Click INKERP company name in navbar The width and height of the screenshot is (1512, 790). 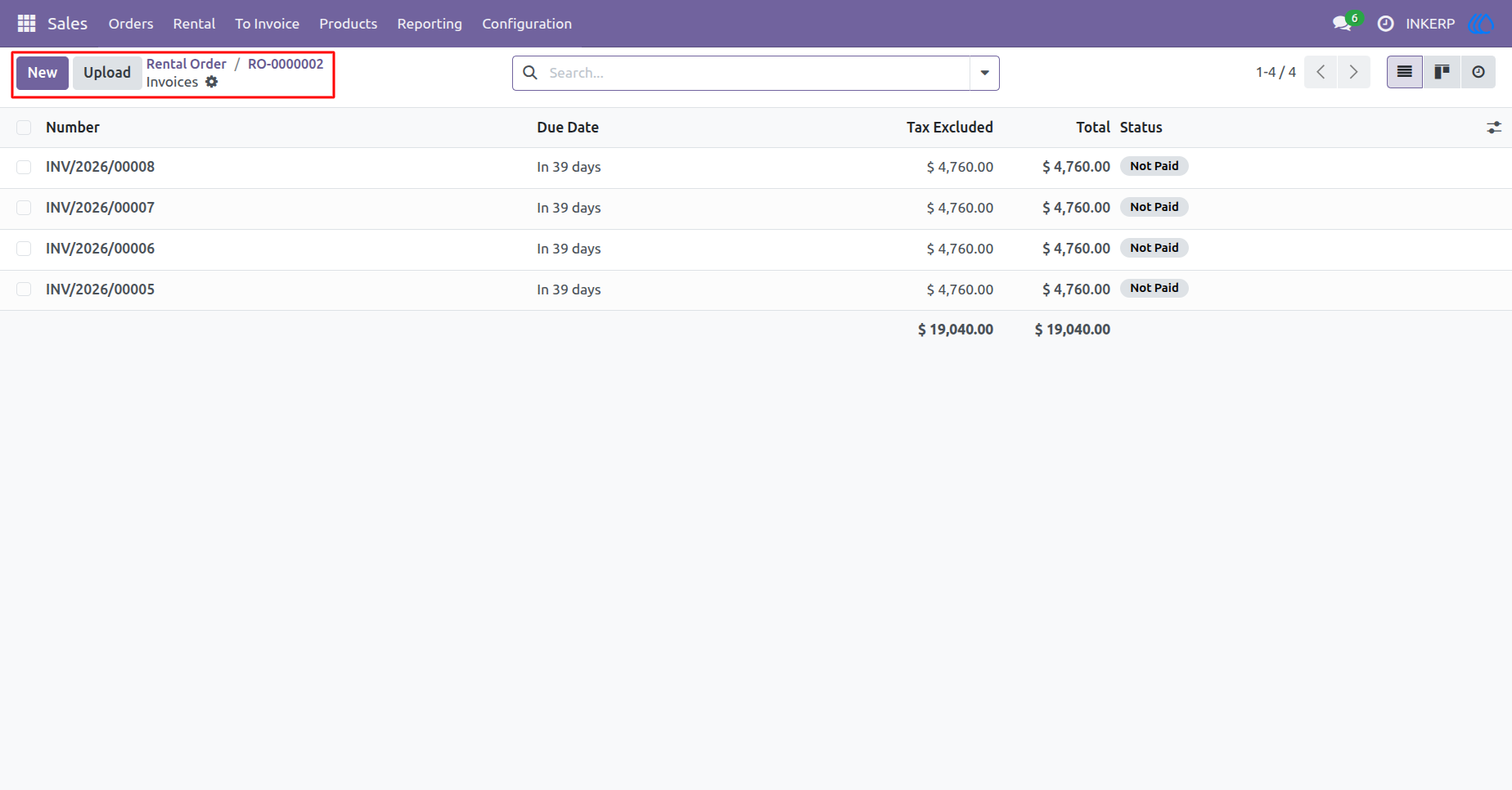click(x=1430, y=24)
